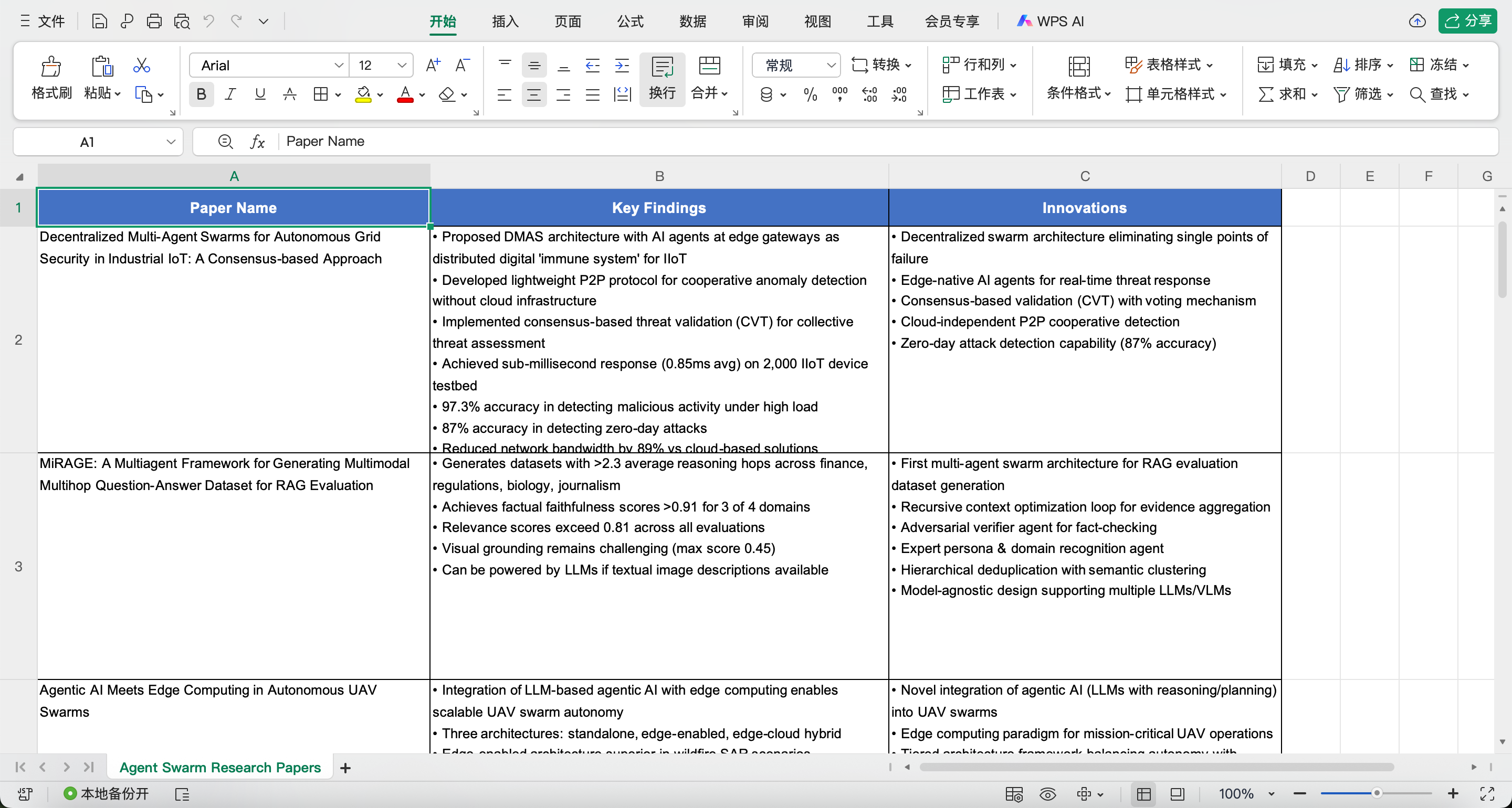
Task: Click the Cut scissors icon
Action: pos(141,65)
